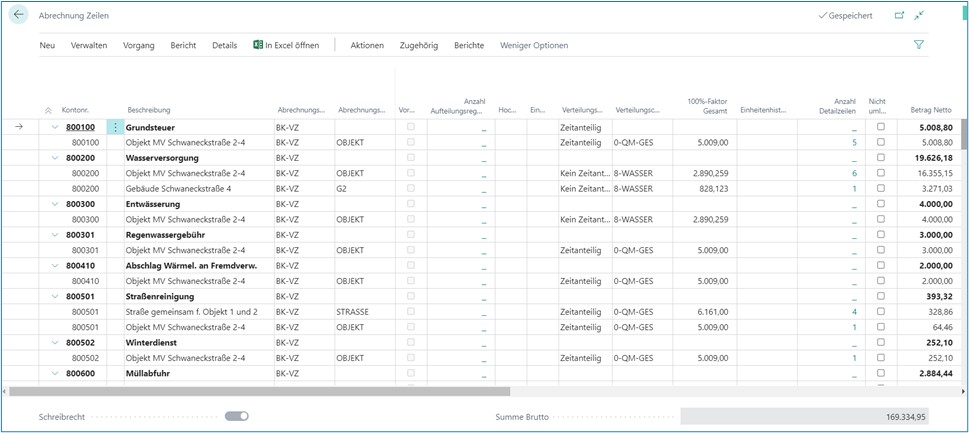Screen dimensions: 969x433
Task: Click the collapse page icon
Action: click(920, 16)
